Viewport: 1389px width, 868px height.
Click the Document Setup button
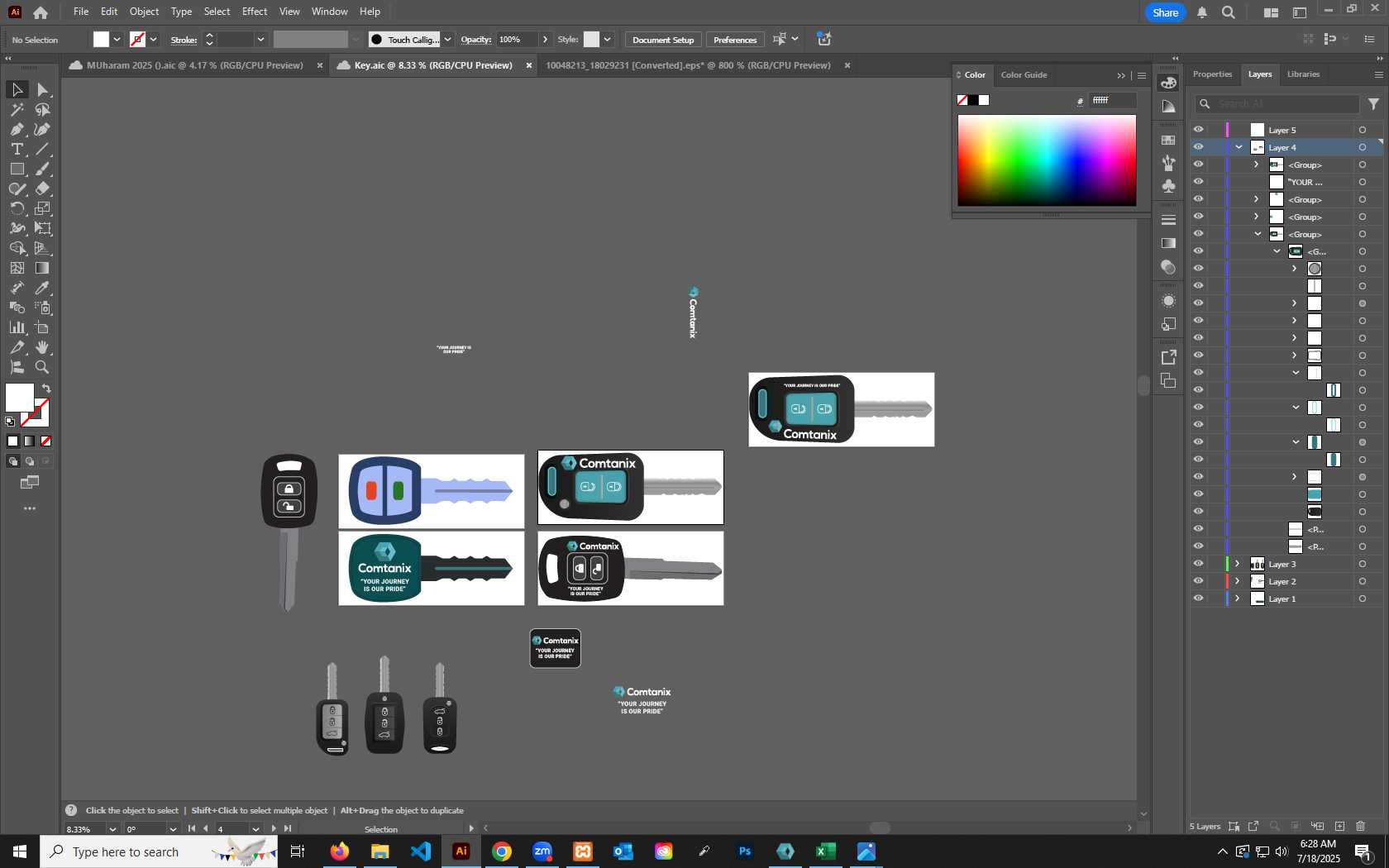663,40
